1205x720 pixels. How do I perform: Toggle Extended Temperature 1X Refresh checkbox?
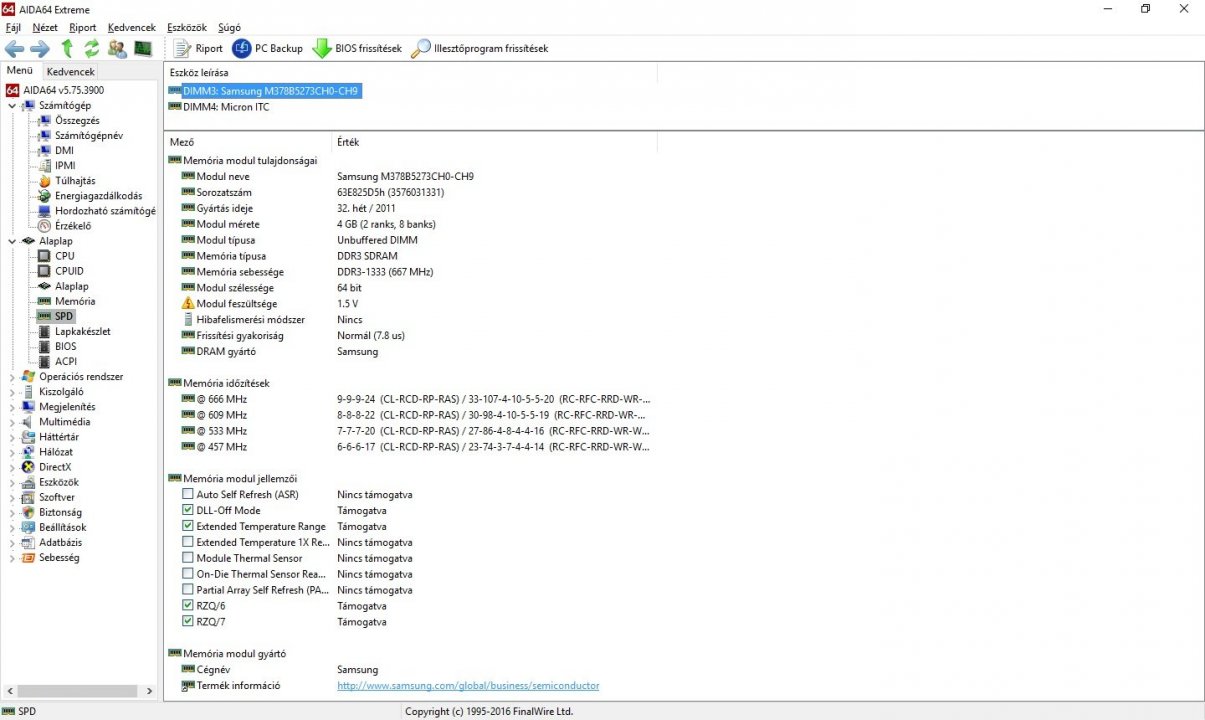point(188,542)
